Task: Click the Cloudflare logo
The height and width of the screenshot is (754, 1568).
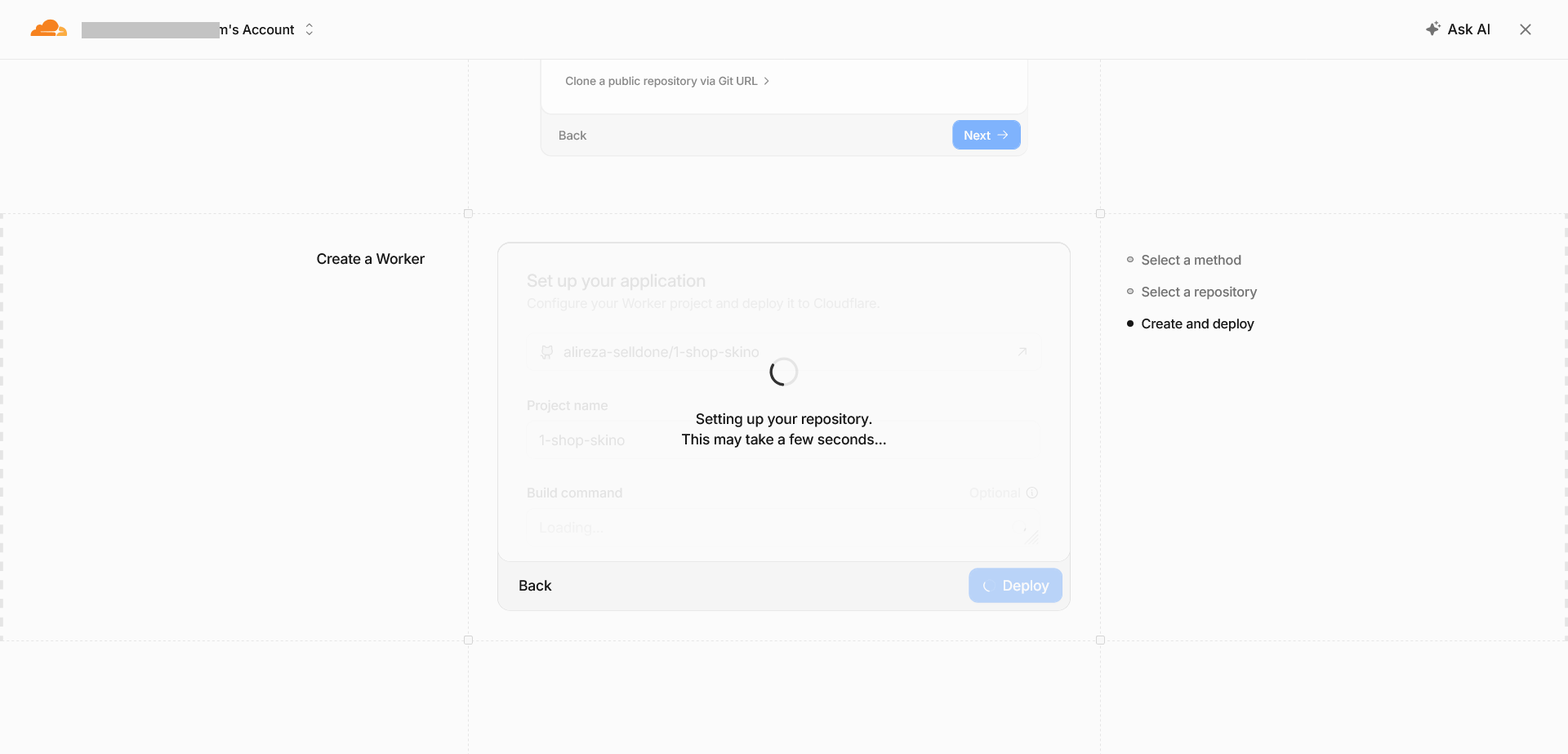Action: 49,29
